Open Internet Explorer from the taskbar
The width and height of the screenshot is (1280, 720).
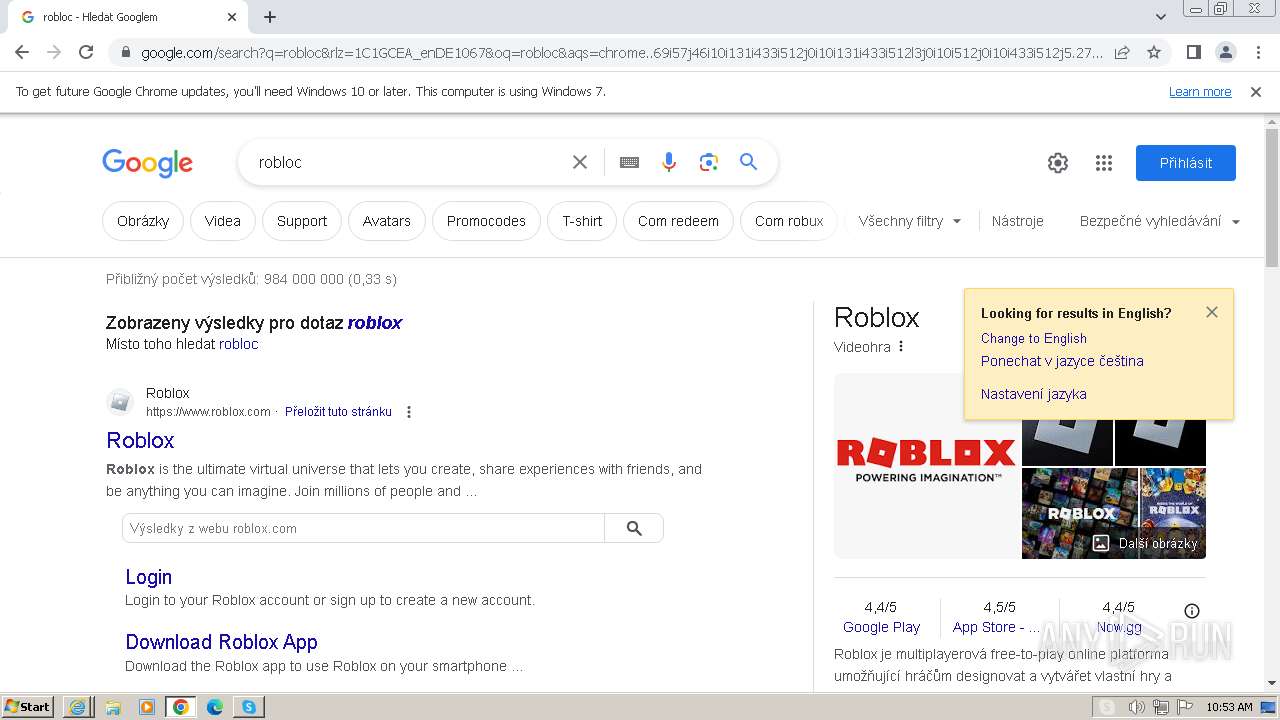(78, 707)
